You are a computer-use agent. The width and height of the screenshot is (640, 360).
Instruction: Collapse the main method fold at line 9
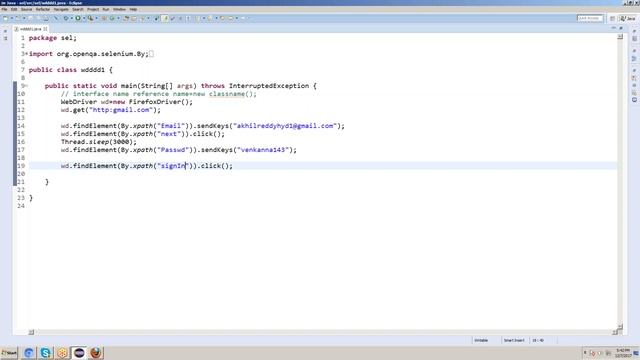point(27,86)
